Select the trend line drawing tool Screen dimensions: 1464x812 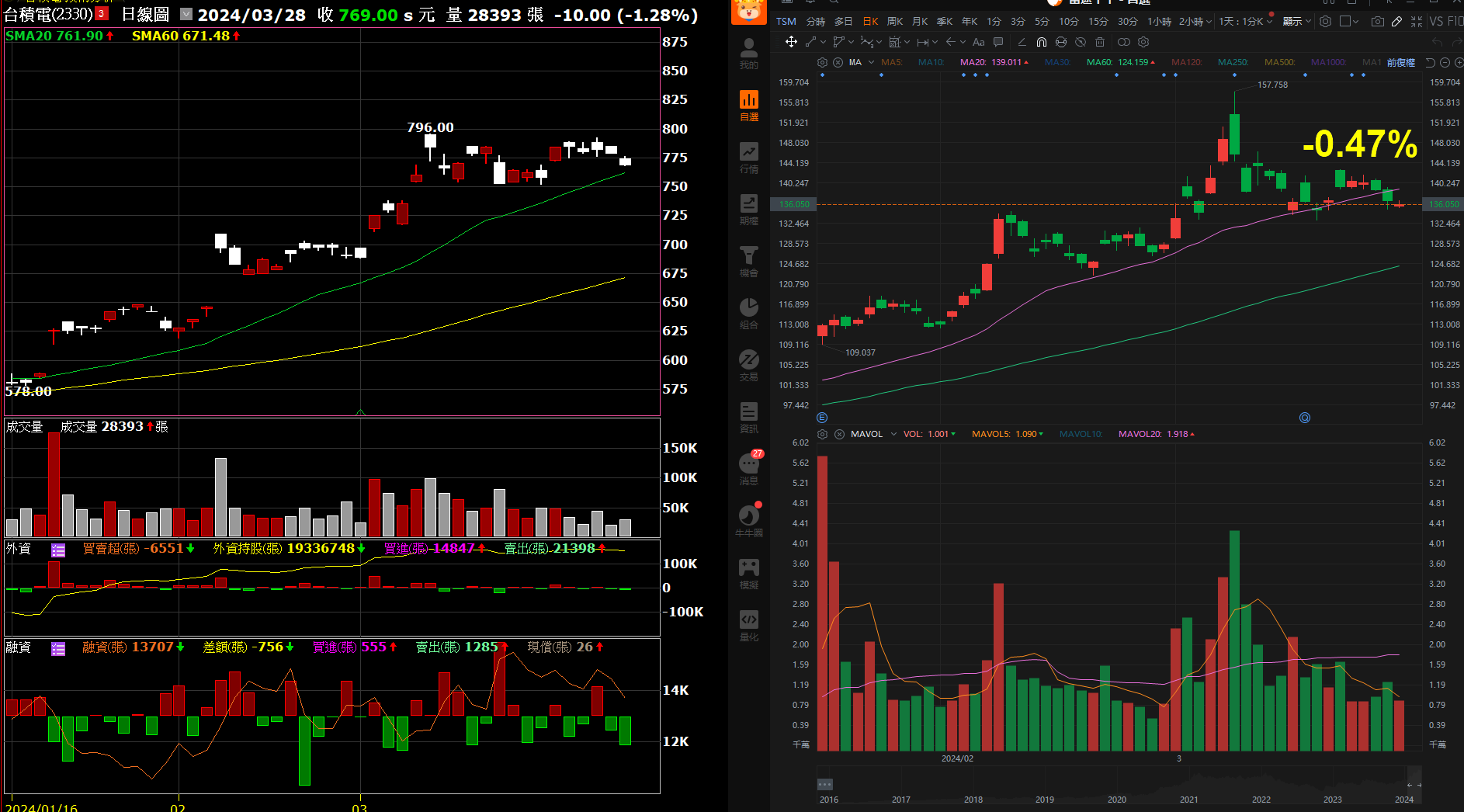(810, 42)
